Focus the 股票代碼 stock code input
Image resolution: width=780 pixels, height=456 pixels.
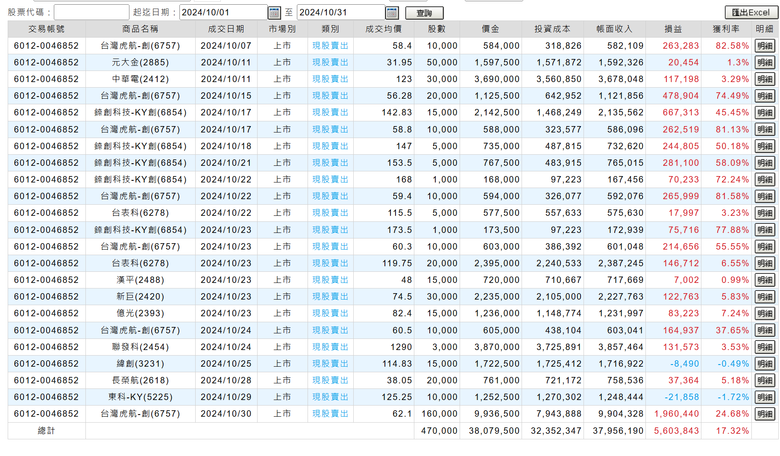click(x=91, y=12)
